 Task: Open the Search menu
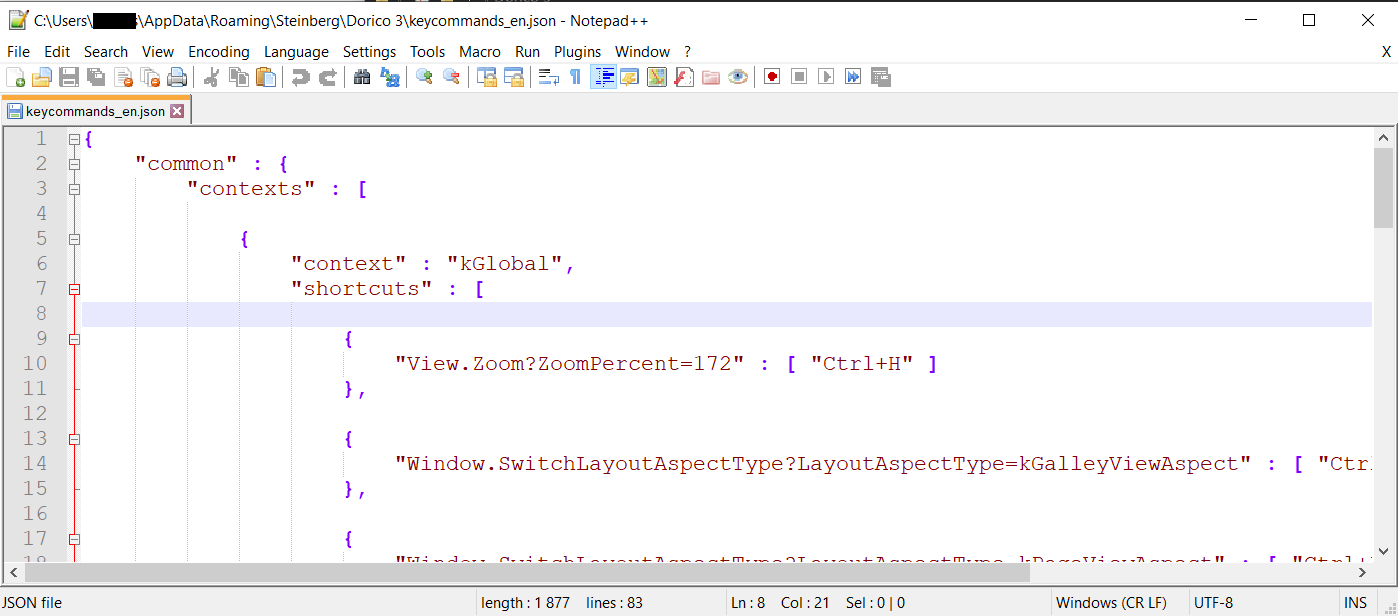coord(106,52)
